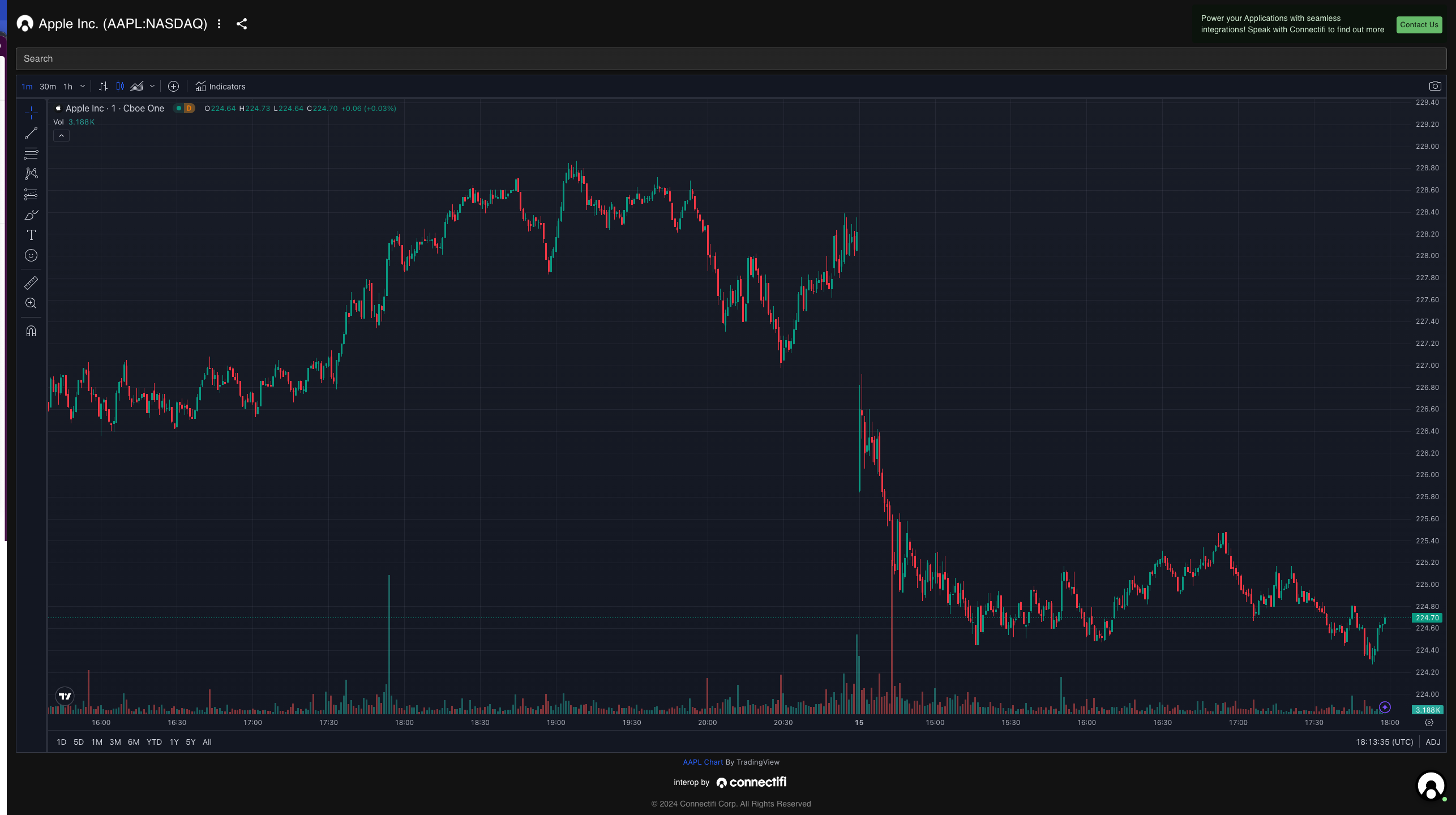Image resolution: width=1456 pixels, height=815 pixels.
Task: Click the 15 date label on time axis
Action: pos(859,723)
